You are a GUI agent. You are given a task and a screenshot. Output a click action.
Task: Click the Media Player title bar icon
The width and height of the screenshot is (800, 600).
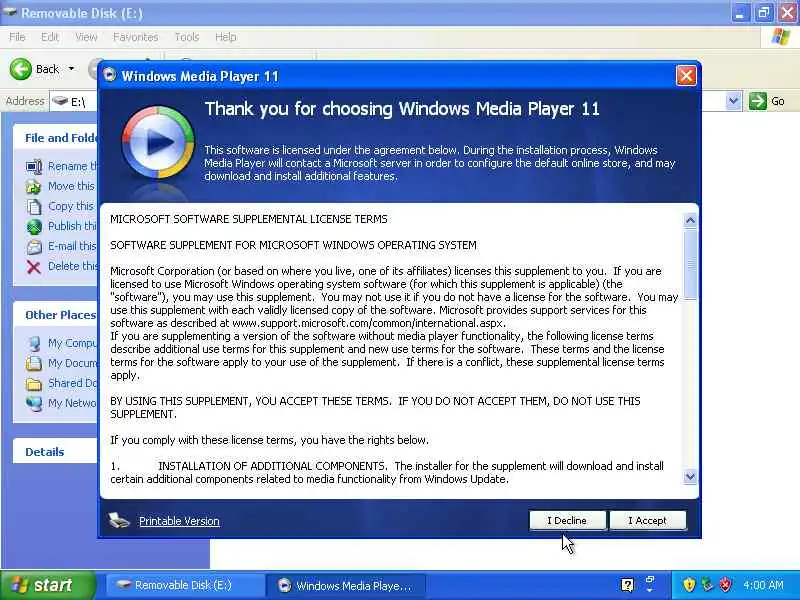110,76
